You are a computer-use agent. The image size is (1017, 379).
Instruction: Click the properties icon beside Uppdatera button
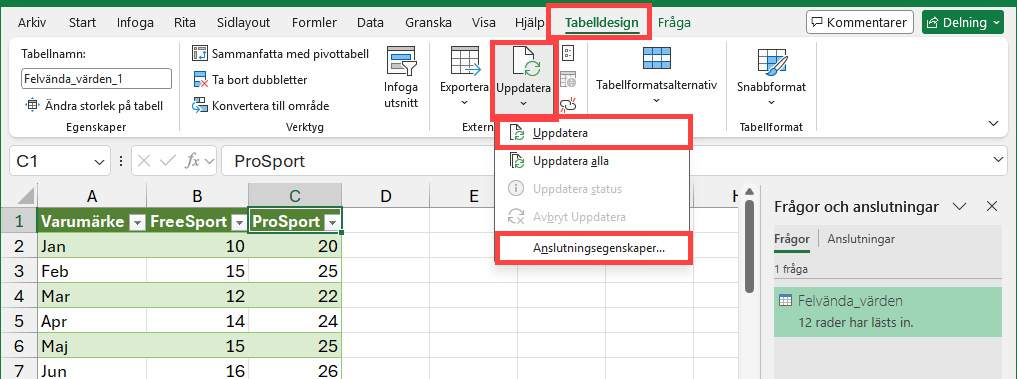pos(568,53)
